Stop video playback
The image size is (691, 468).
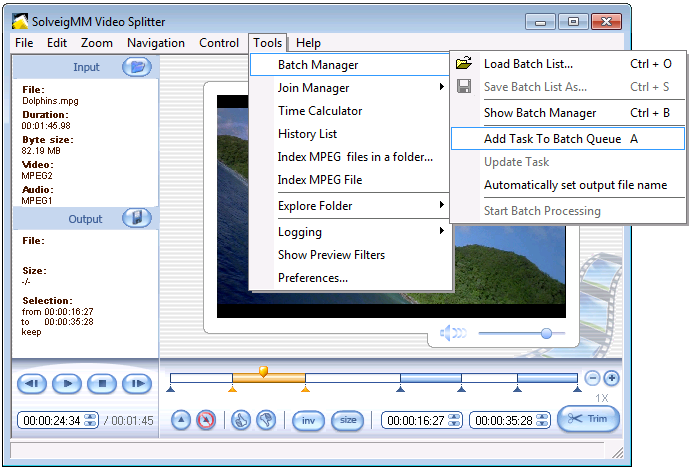[x=102, y=384]
